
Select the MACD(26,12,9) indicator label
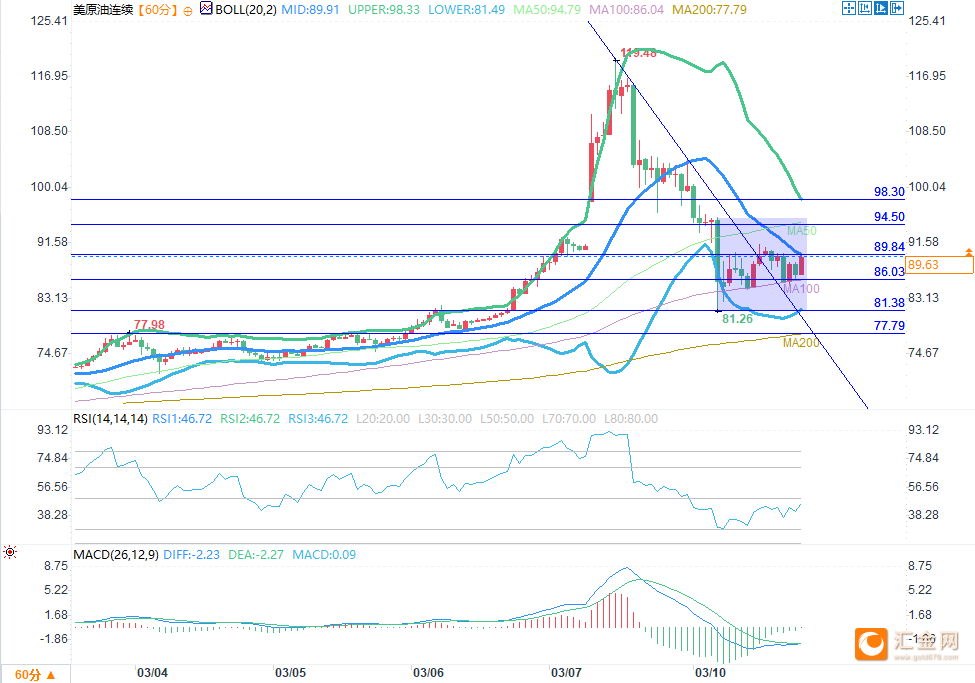coord(116,554)
